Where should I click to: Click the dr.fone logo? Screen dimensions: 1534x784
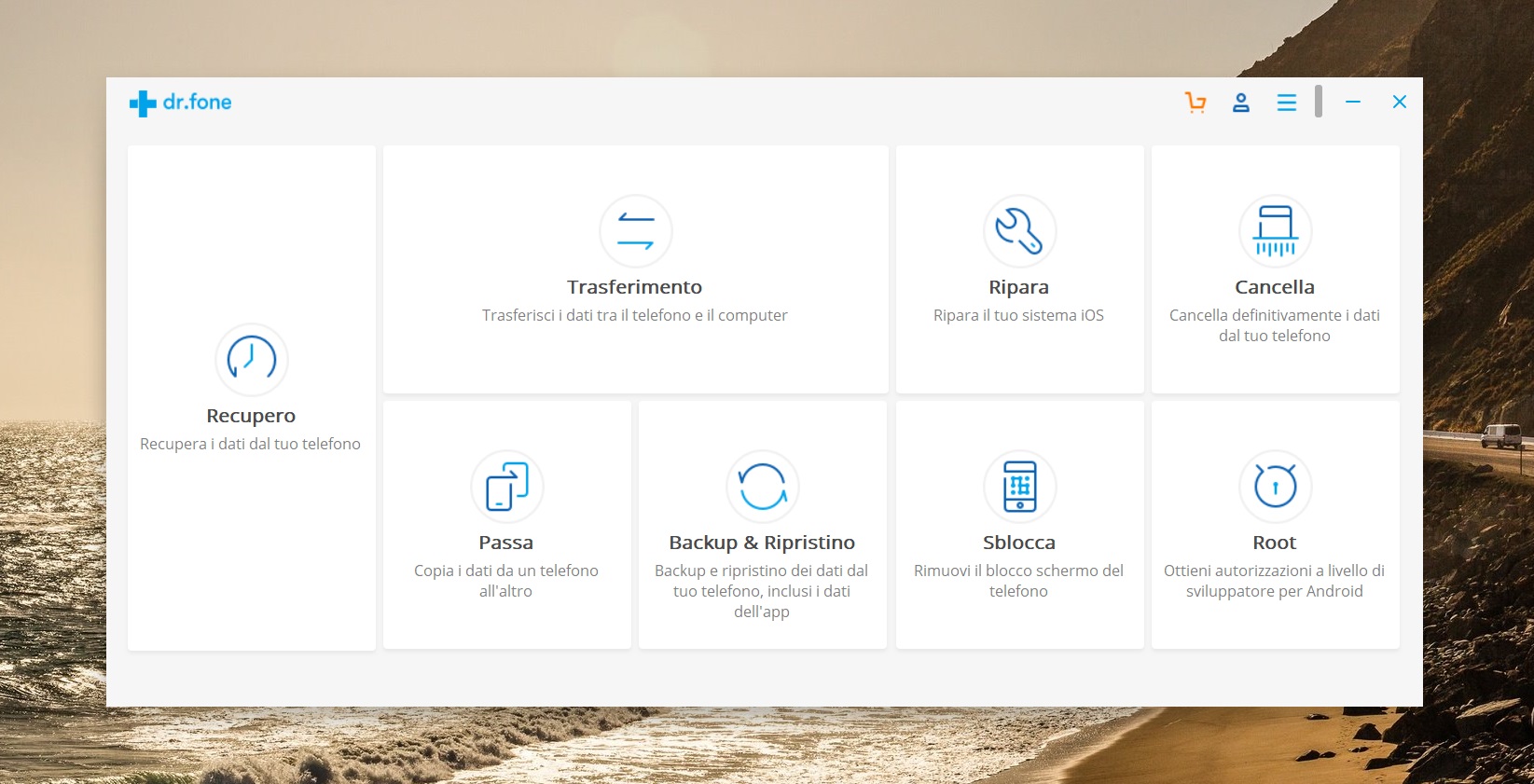pos(181,103)
